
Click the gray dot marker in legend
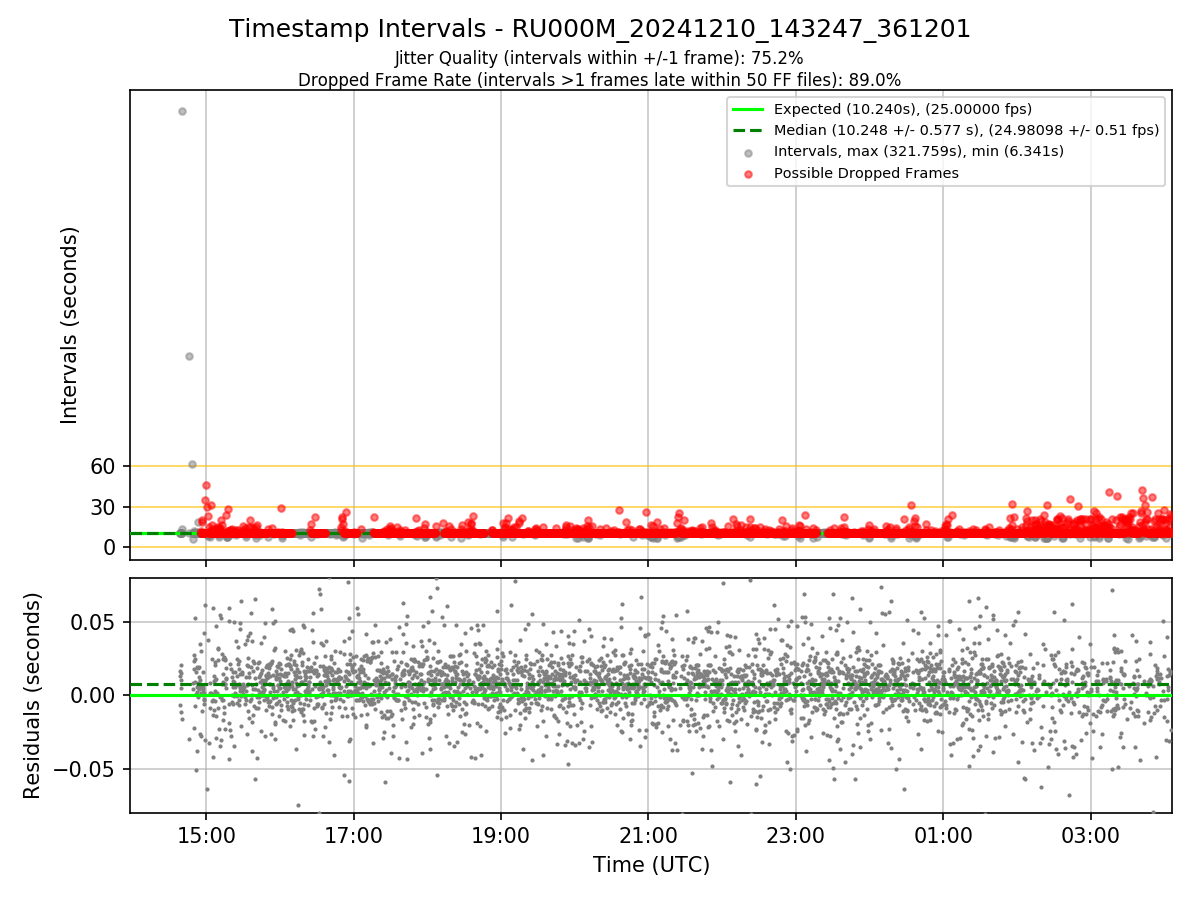click(748, 152)
